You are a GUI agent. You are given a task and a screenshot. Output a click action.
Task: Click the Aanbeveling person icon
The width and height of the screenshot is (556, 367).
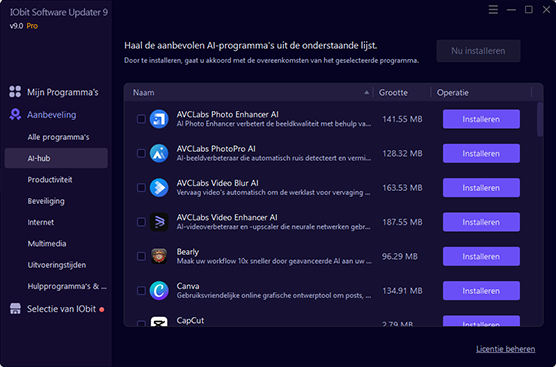click(x=15, y=114)
